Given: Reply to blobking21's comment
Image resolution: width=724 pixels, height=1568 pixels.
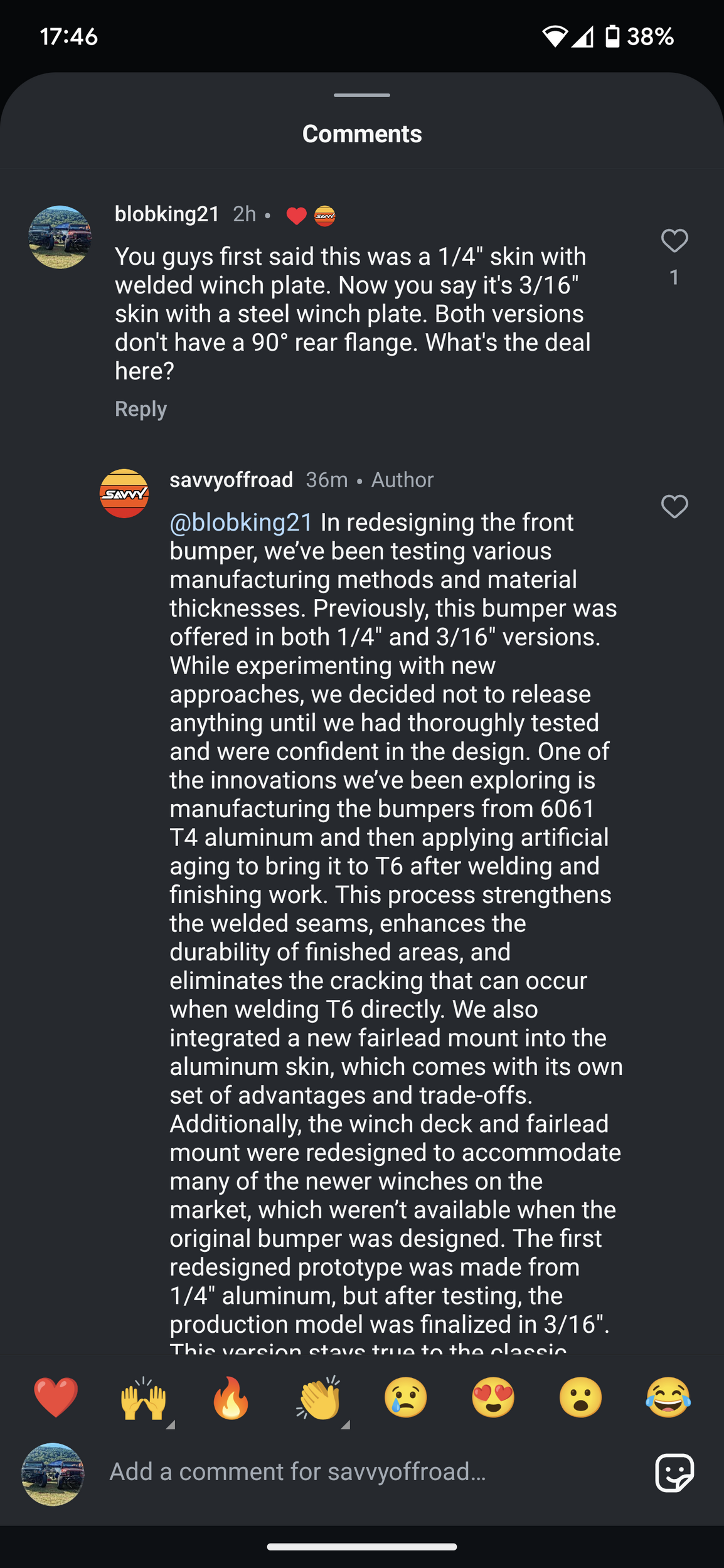Looking at the screenshot, I should click(x=140, y=408).
